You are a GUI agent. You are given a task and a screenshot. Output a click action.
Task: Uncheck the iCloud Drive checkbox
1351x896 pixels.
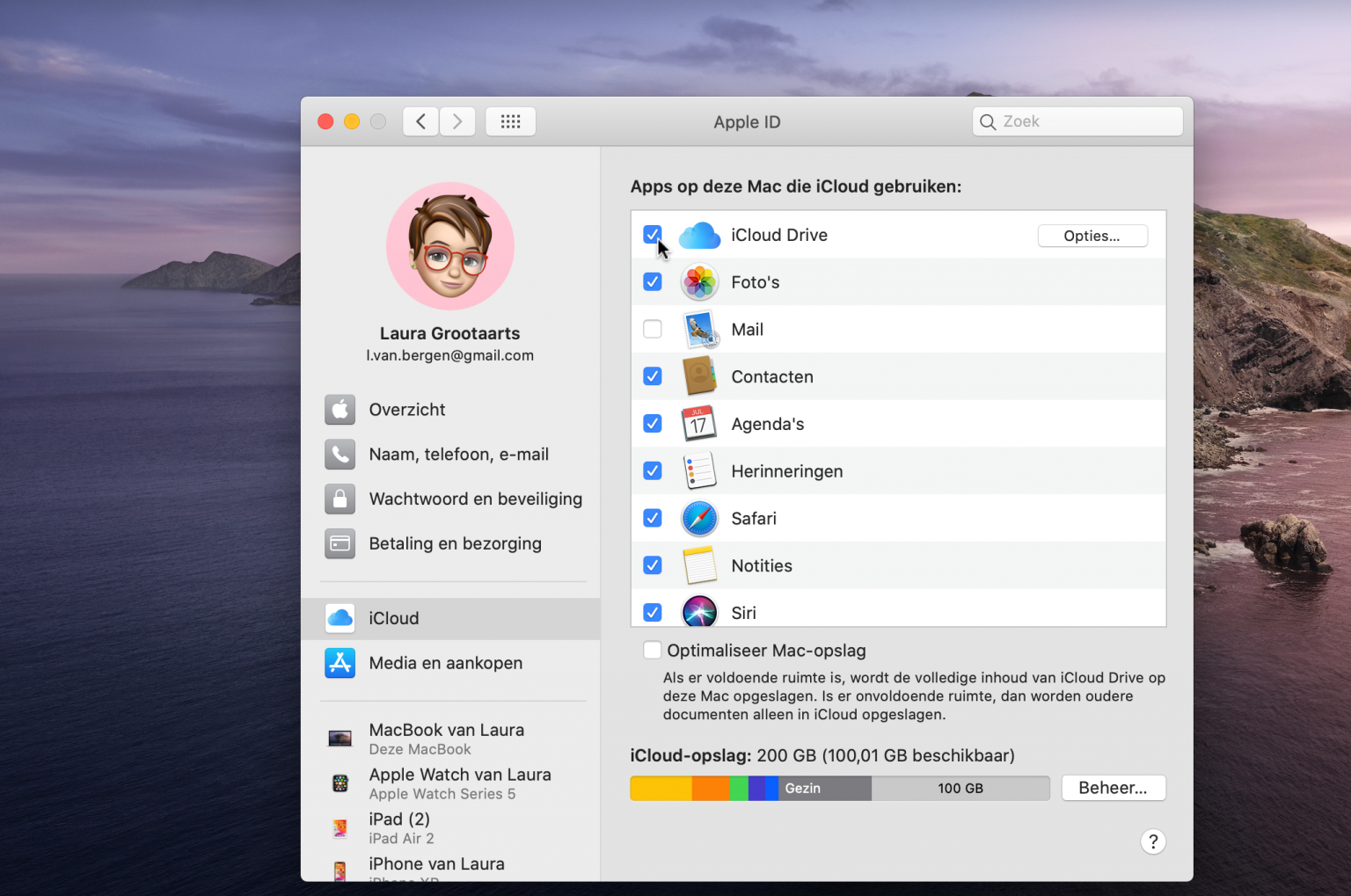[x=653, y=234]
